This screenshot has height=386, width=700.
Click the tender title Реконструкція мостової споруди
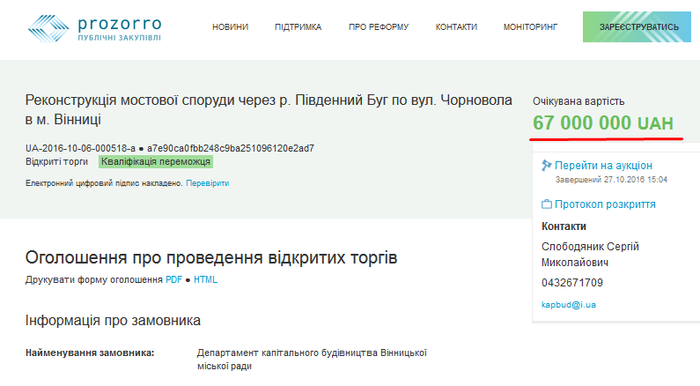coord(269,110)
